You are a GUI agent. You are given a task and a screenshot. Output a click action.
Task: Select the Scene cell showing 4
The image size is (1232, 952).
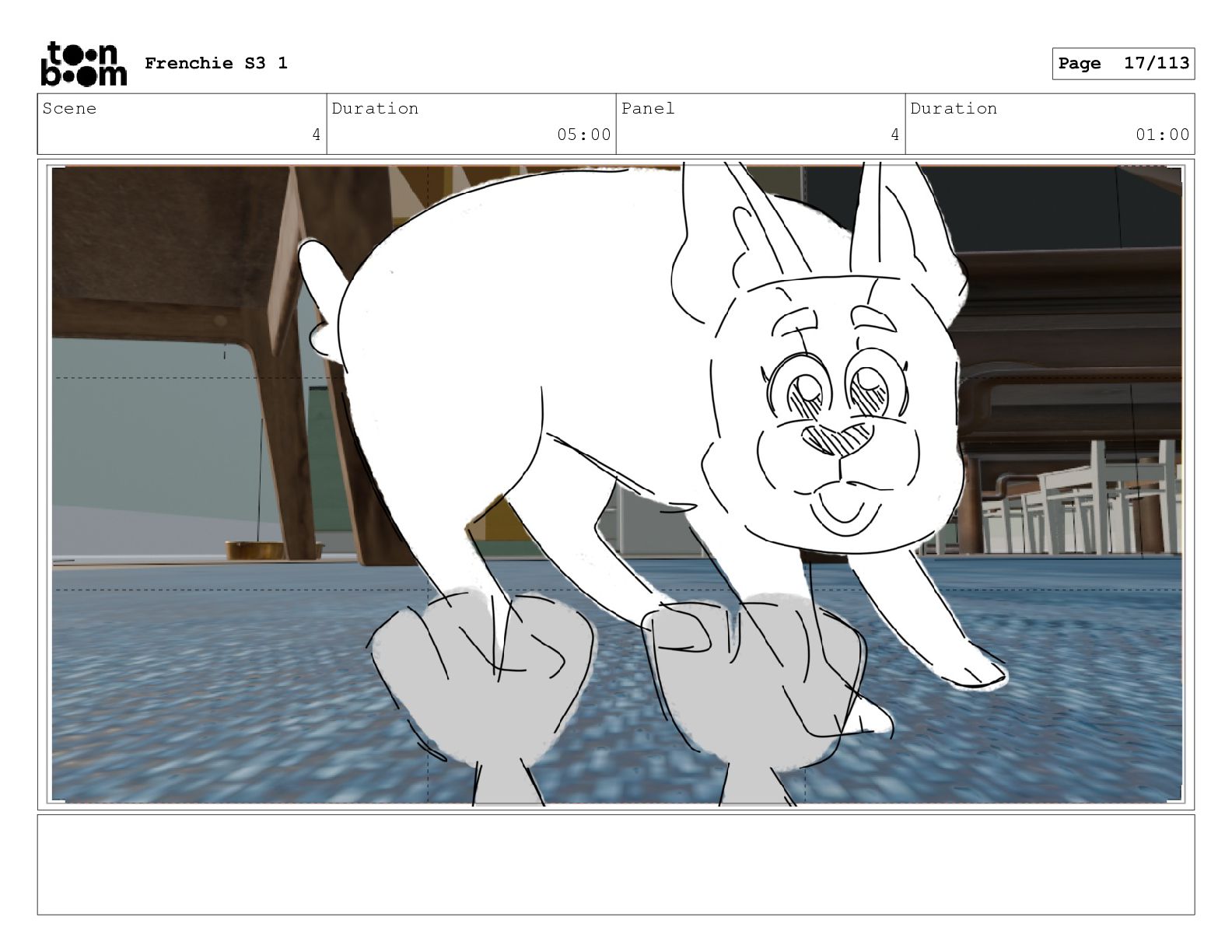[182, 124]
